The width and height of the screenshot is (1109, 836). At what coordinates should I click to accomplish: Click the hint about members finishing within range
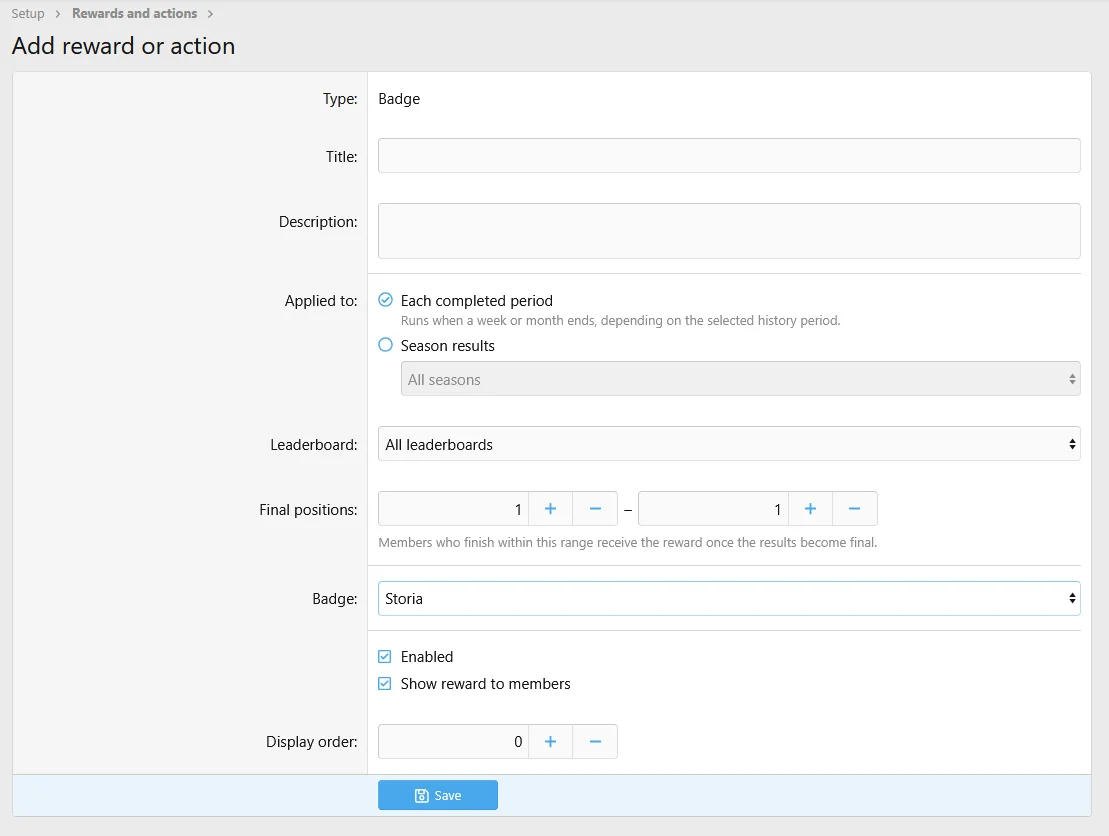click(x=627, y=542)
